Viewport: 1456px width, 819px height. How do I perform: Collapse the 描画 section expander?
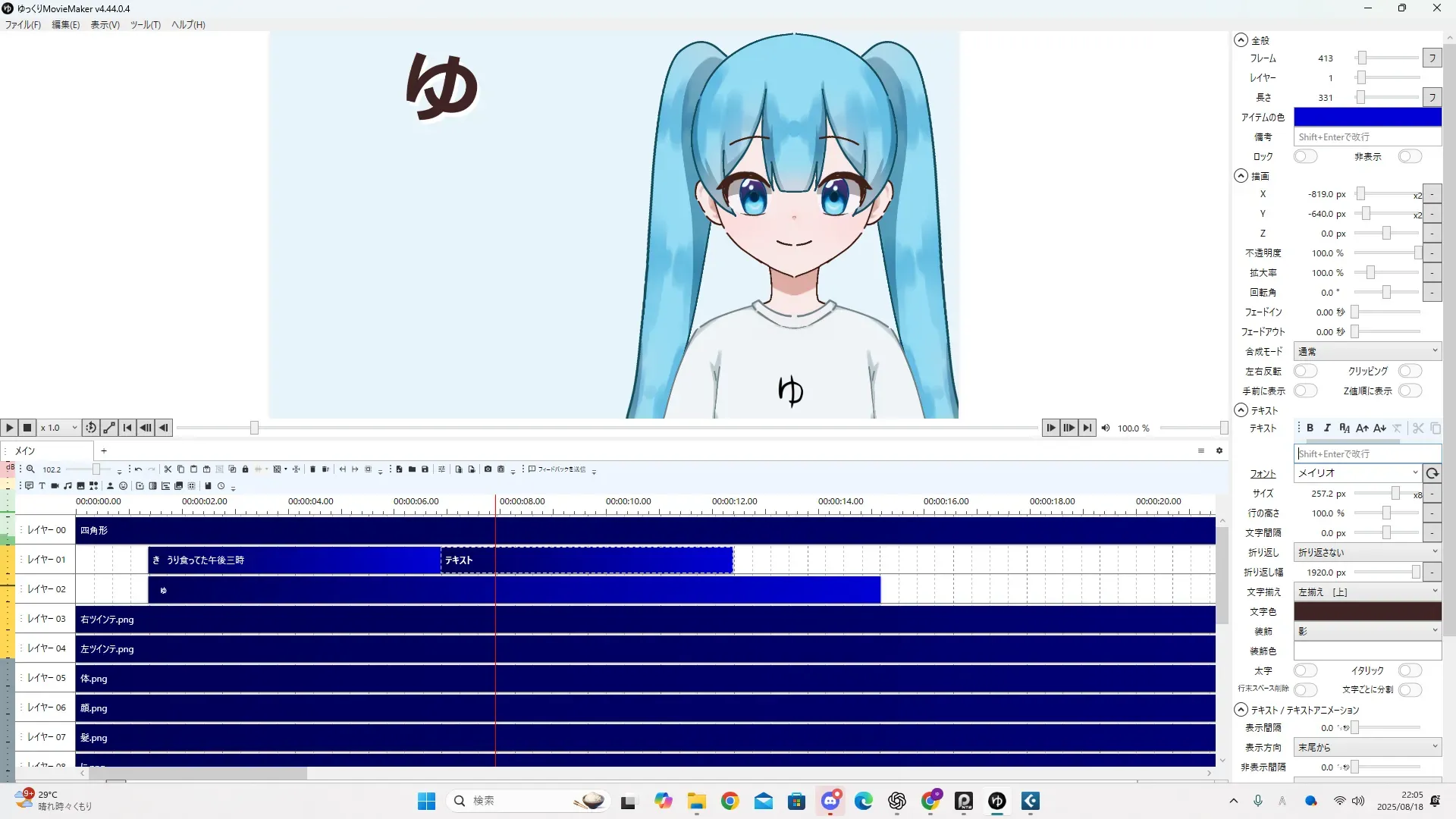coord(1241,176)
